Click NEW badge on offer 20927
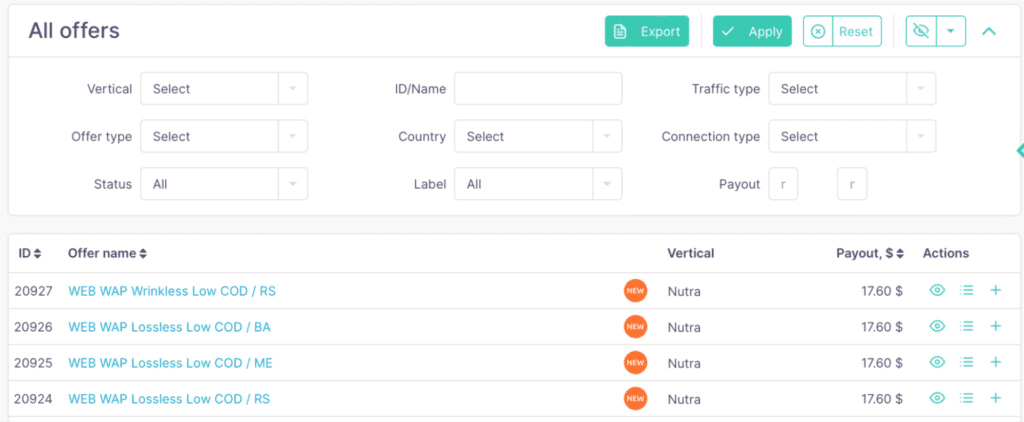Screen dimensions: 1024x422 coord(635,291)
